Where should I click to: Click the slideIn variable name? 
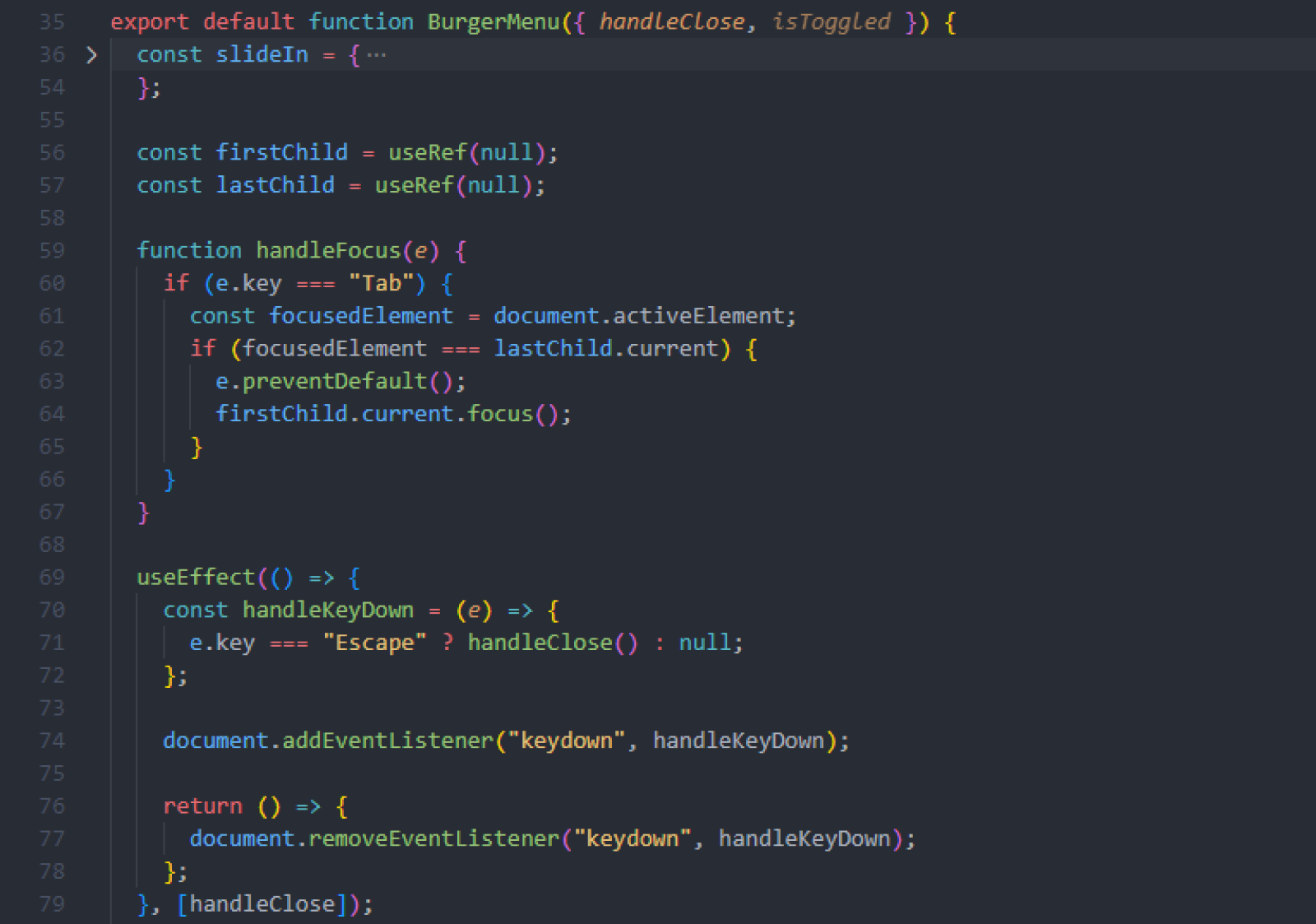[262, 55]
